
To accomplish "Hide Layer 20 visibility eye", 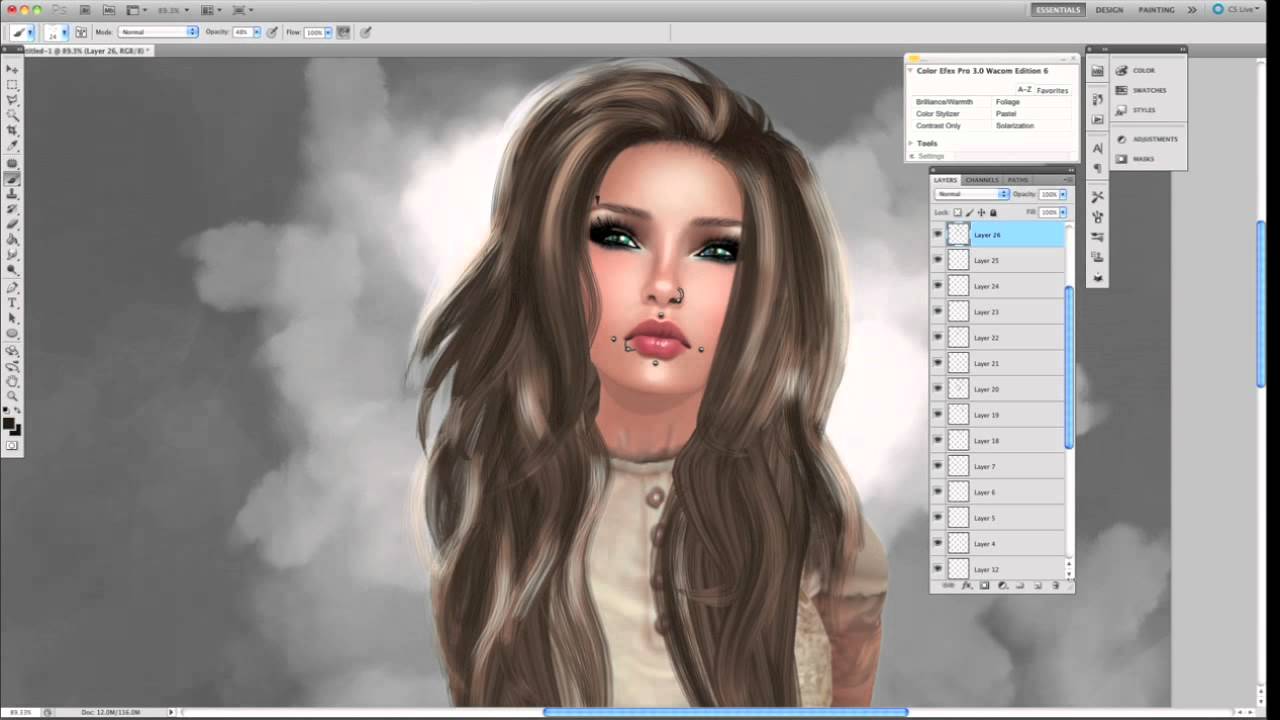I will click(x=938, y=389).
